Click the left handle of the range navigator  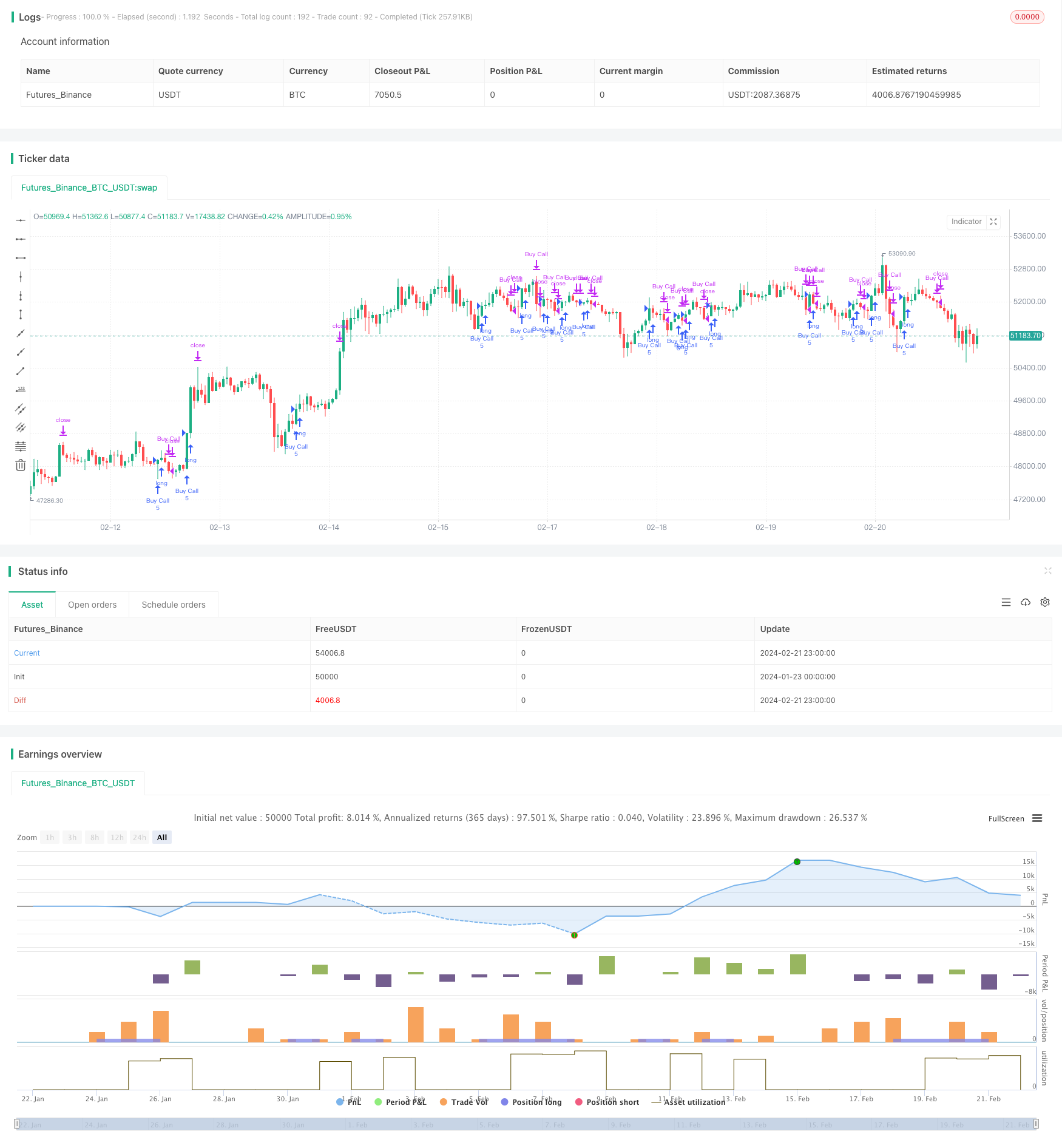coord(17,1124)
